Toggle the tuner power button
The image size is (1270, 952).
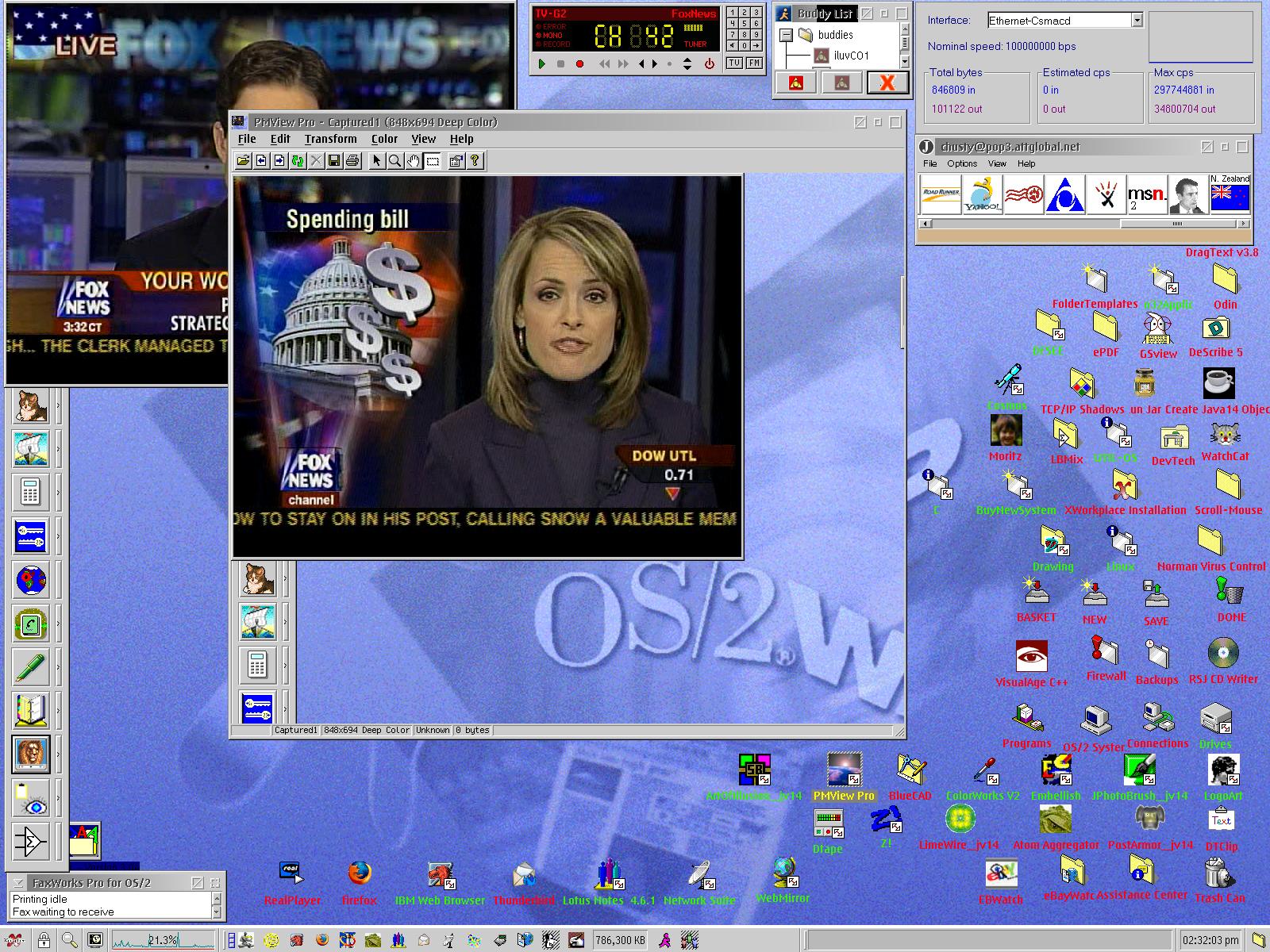pos(709,63)
